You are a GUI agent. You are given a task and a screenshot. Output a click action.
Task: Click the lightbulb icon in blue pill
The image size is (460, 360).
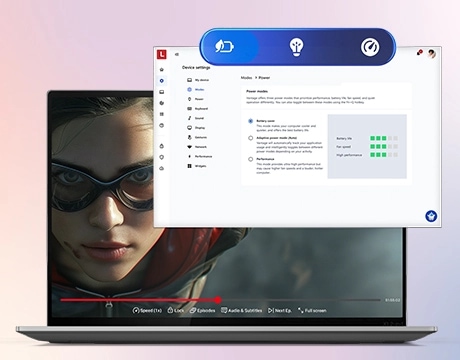(296, 47)
